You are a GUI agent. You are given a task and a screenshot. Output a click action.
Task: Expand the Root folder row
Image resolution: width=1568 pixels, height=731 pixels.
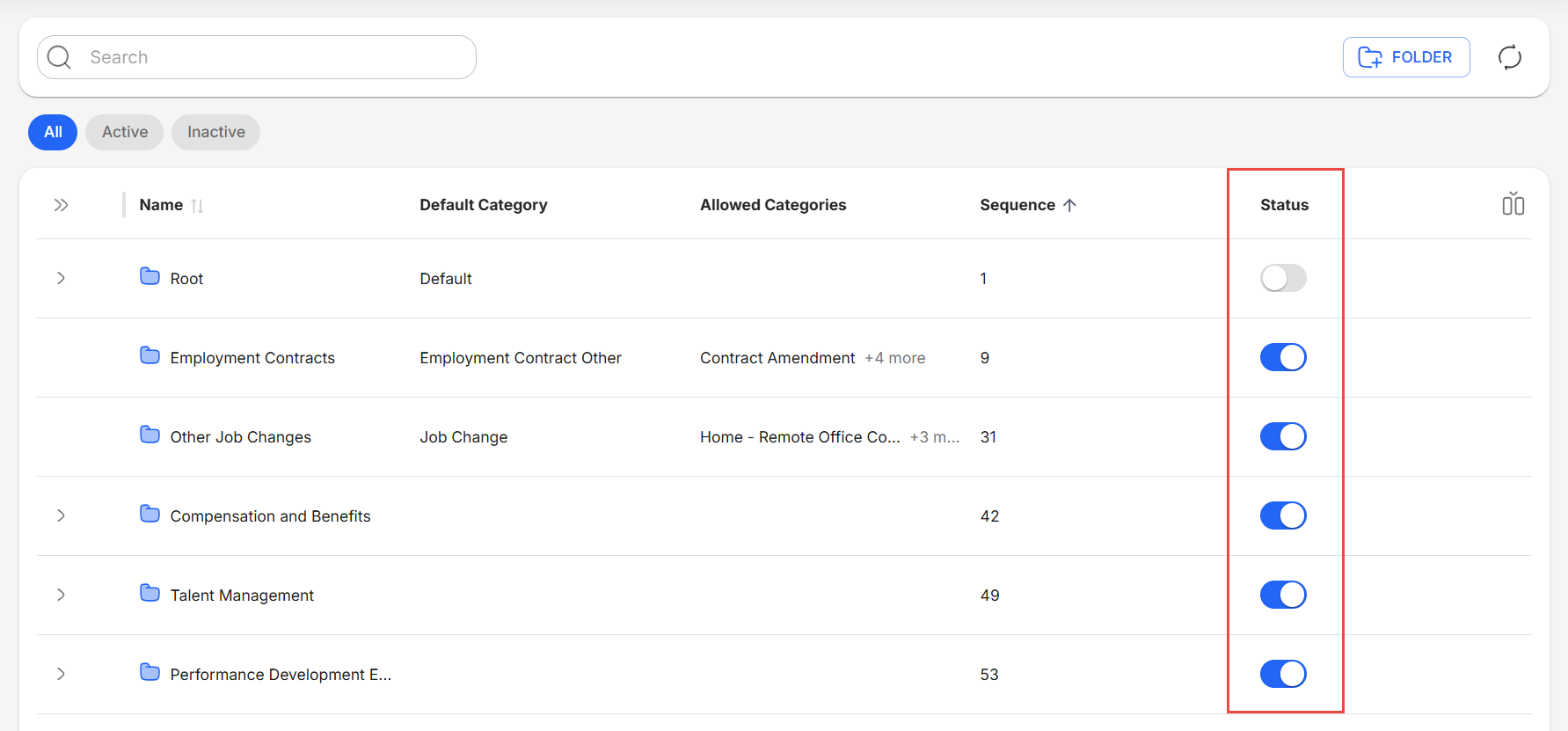point(61,278)
